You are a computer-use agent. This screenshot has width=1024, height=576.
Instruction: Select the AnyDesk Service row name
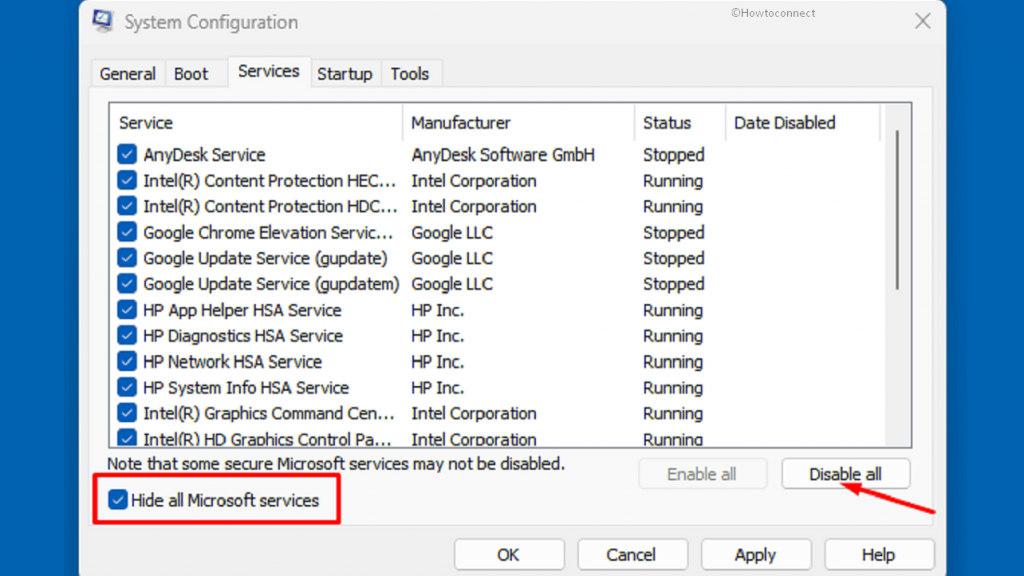pyautogui.click(x=204, y=155)
